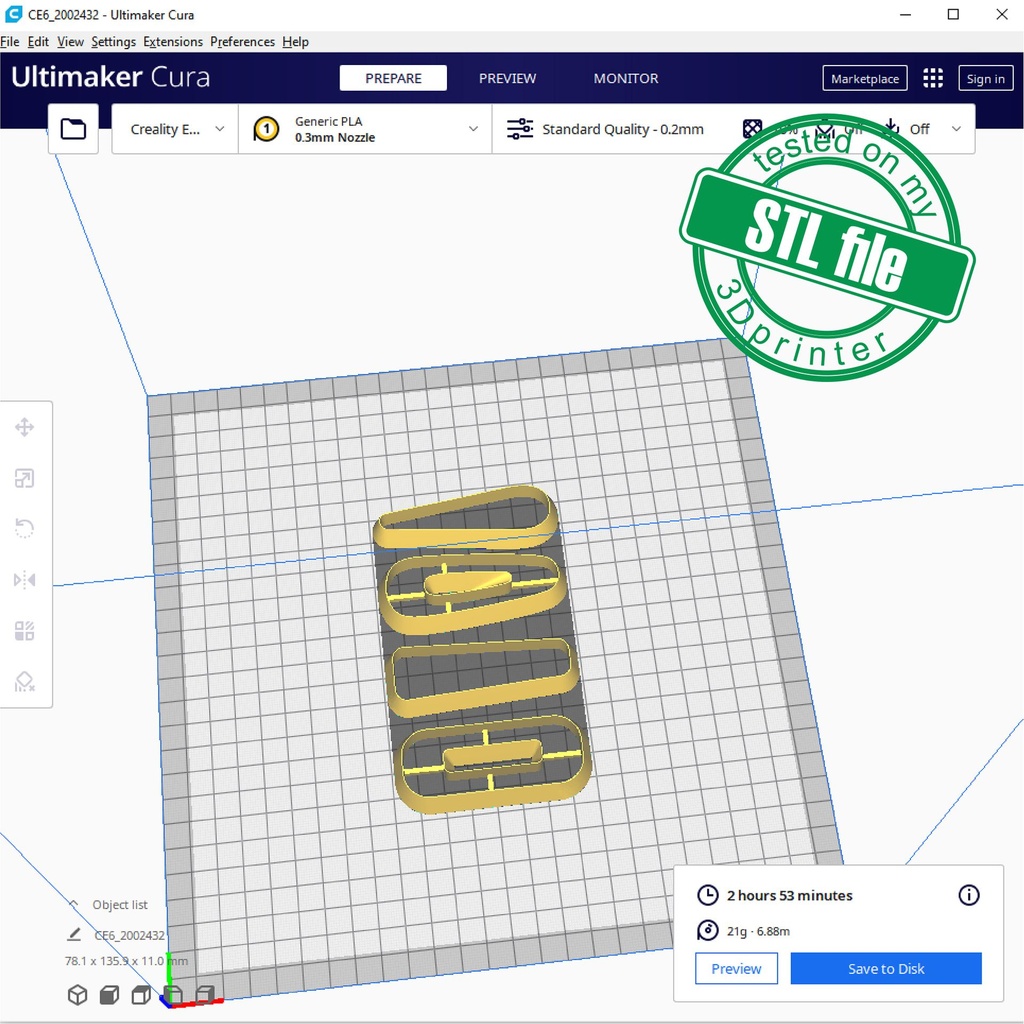1024x1024 pixels.
Task: Switch to 3D perspective camera view
Action: (x=77, y=994)
